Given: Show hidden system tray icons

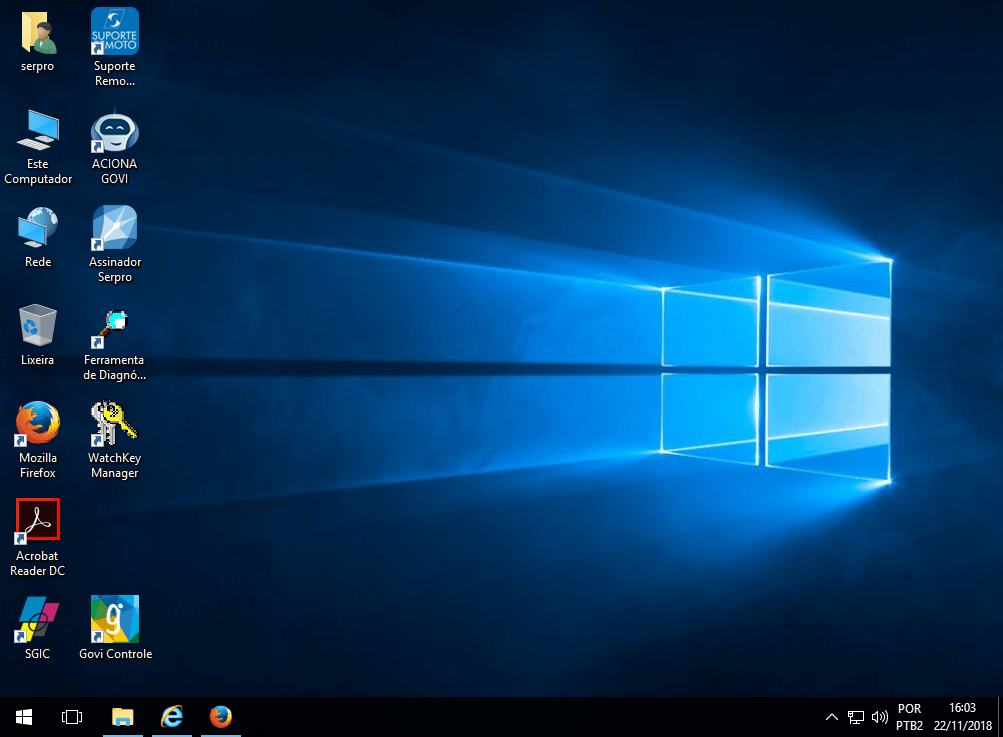Looking at the screenshot, I should [831, 717].
